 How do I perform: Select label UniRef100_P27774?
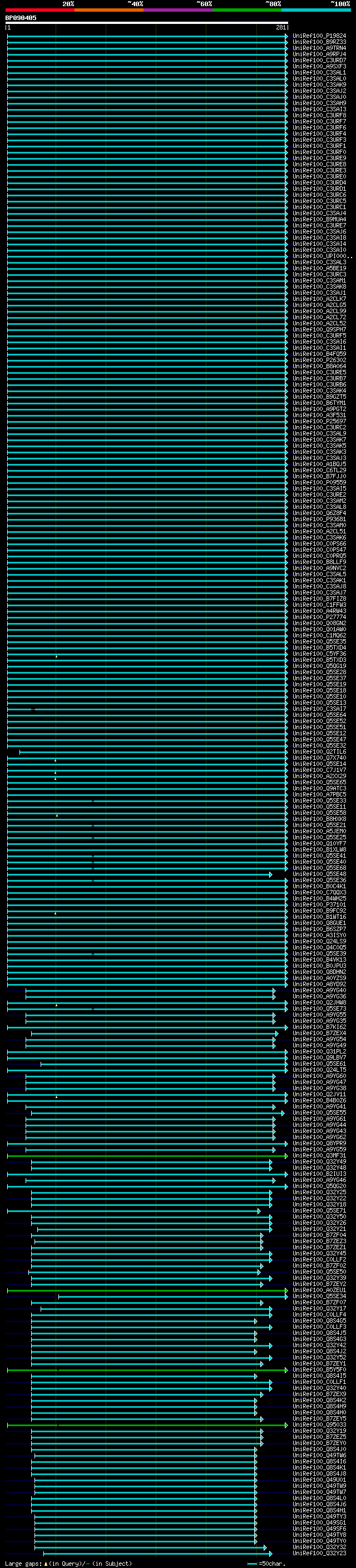(319, 617)
